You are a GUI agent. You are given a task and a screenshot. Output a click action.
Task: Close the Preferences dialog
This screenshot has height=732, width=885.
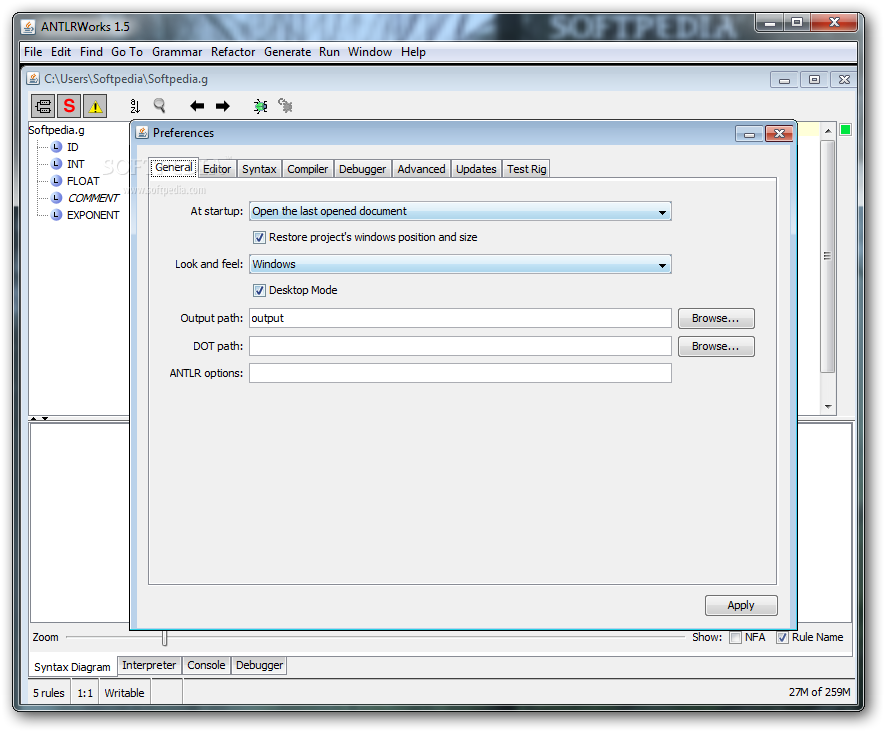(779, 134)
